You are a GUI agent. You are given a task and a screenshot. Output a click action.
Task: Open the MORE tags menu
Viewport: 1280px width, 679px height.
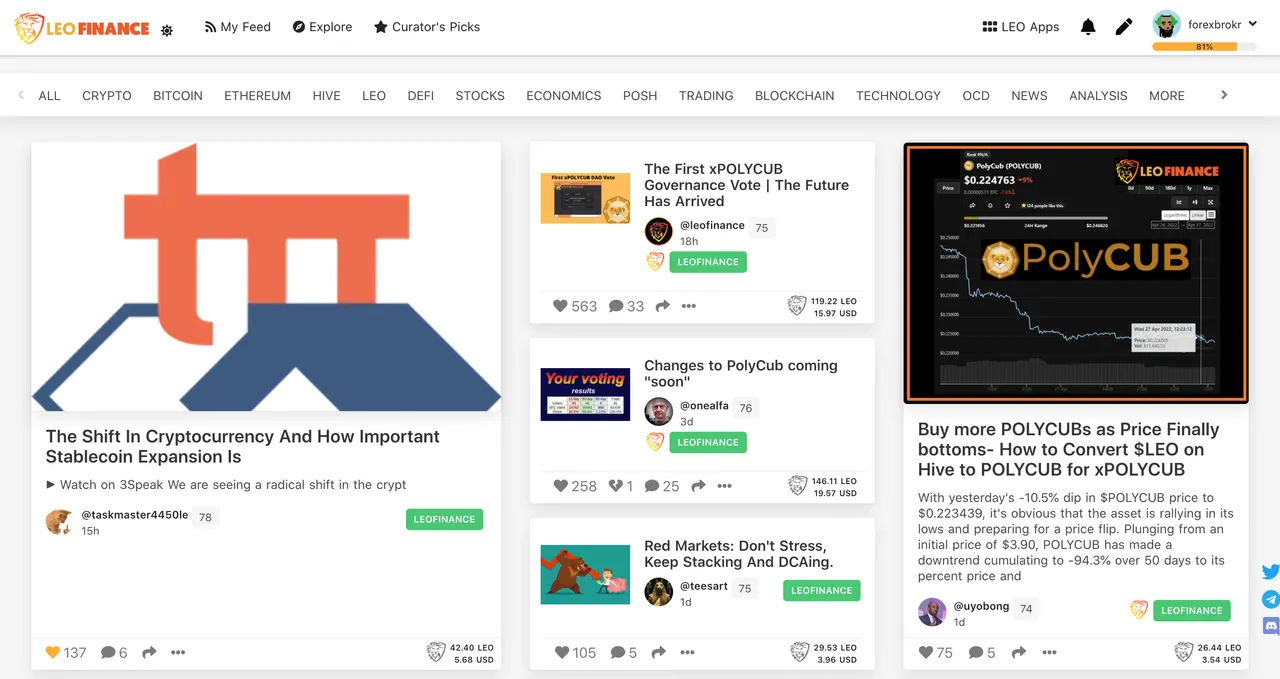point(1167,96)
